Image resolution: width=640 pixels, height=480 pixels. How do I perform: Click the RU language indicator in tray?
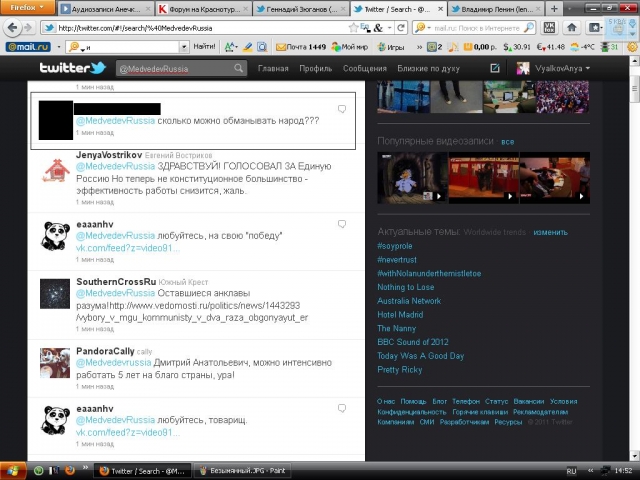click(571, 471)
